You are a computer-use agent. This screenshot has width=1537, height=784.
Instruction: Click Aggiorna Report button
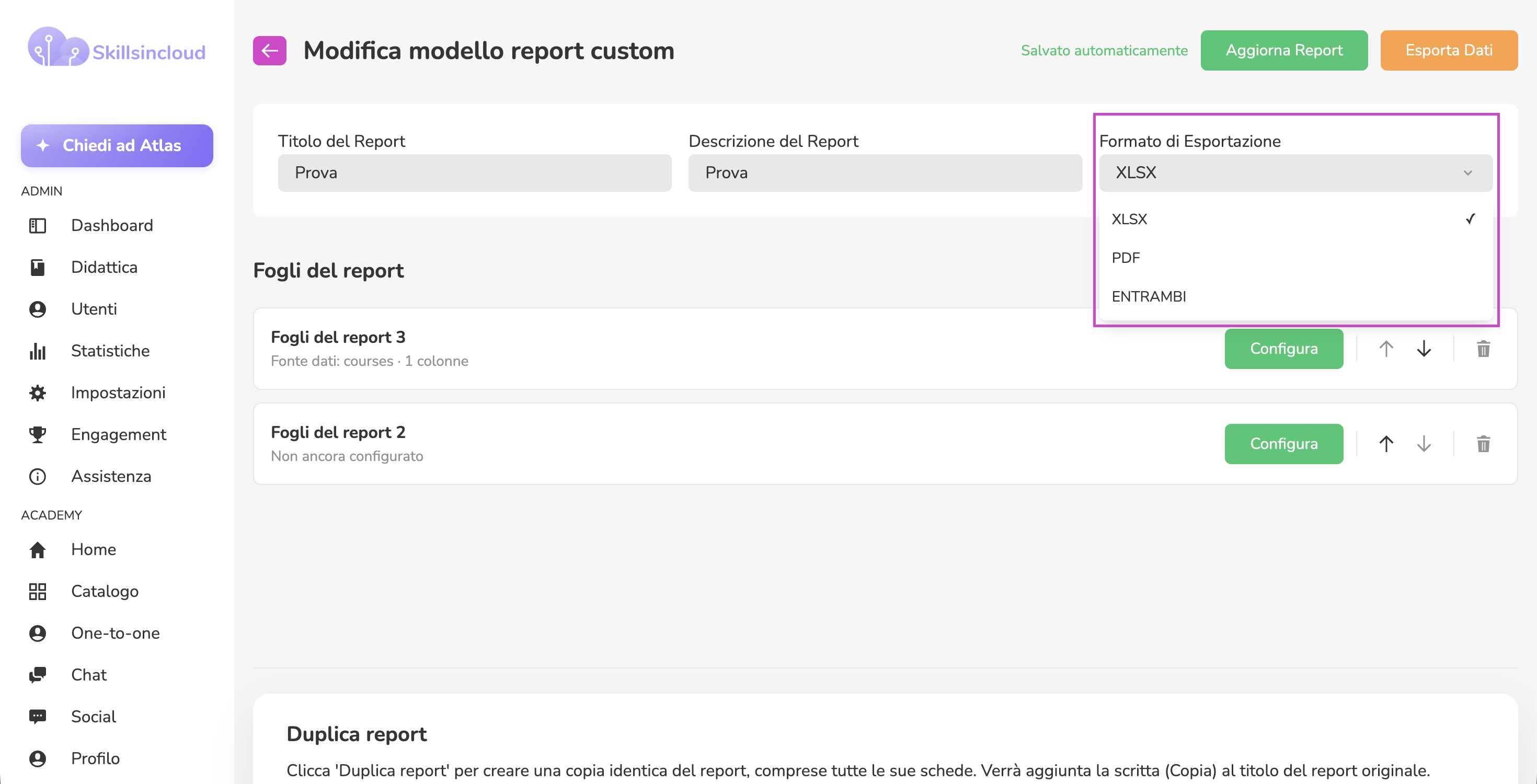tap(1284, 51)
